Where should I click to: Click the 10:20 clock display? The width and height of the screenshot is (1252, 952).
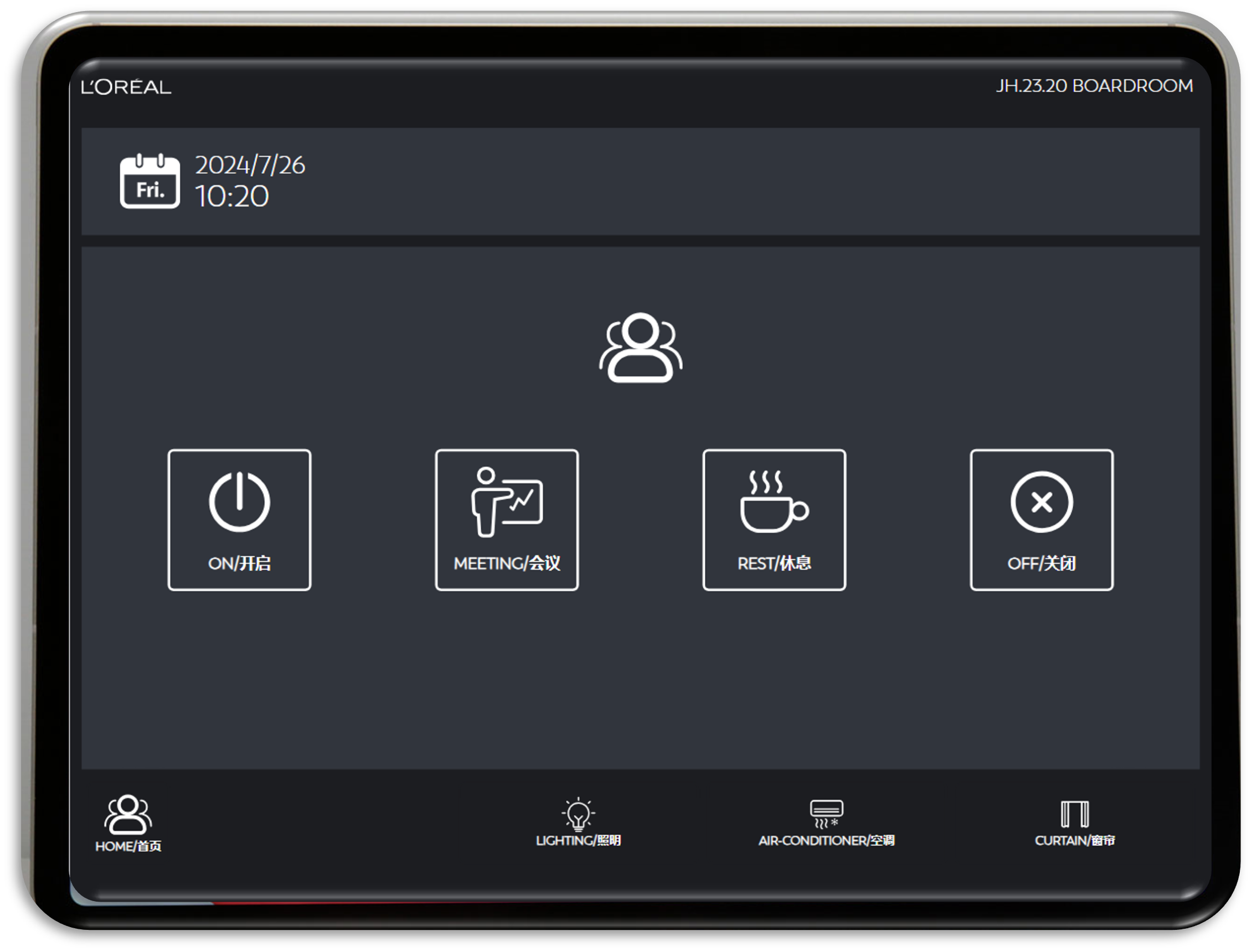click(232, 196)
